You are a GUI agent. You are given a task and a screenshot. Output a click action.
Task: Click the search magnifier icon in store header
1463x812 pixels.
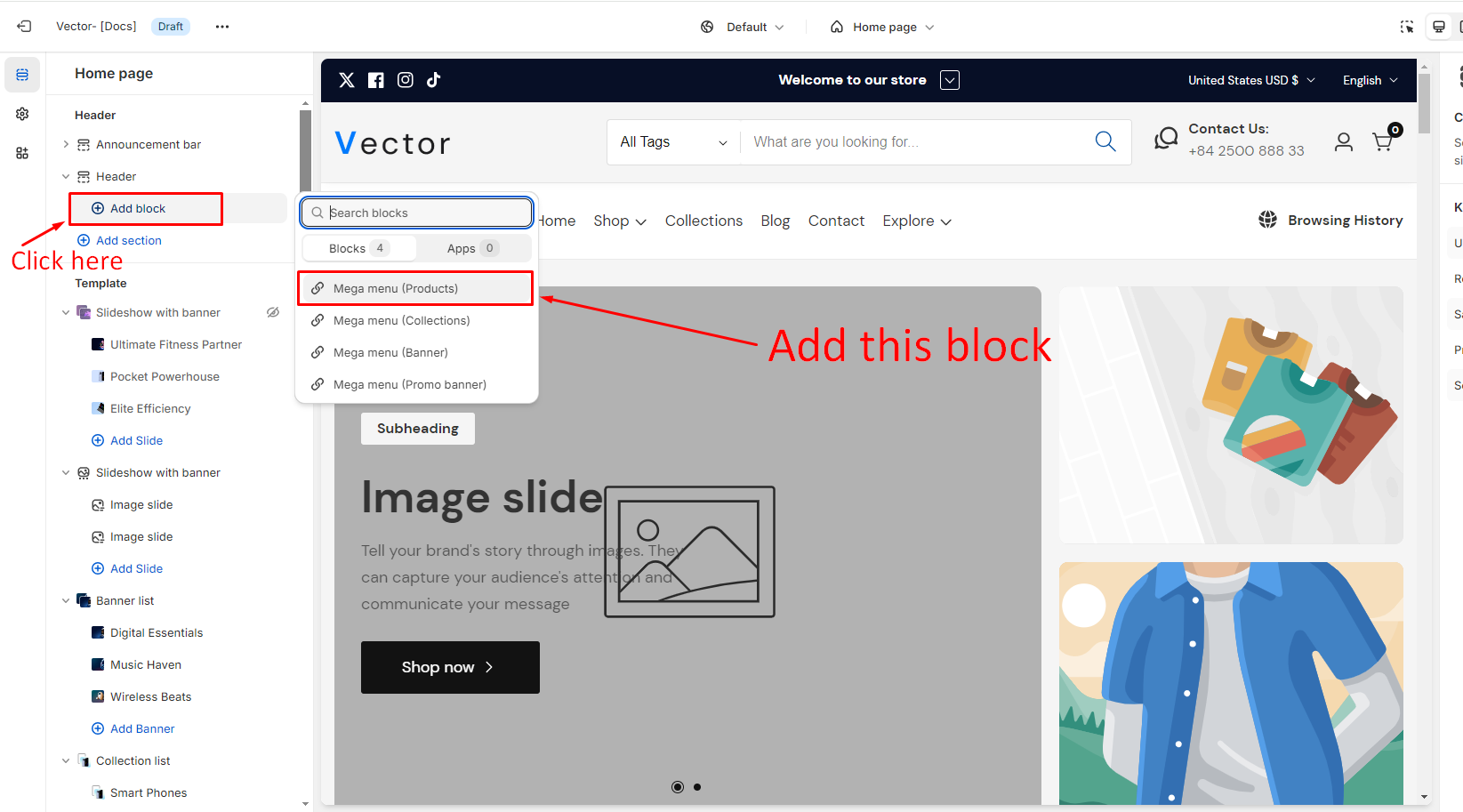(x=1105, y=141)
